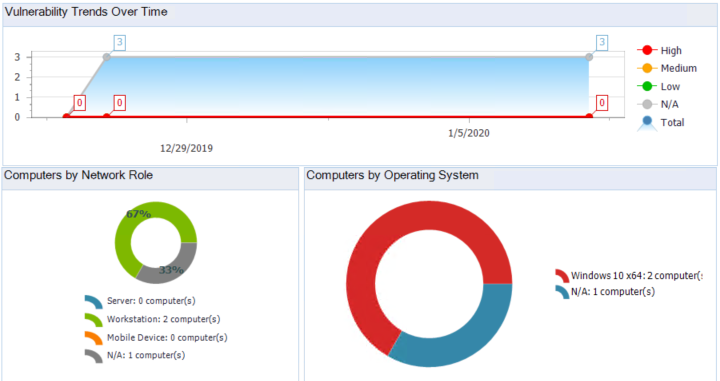Click the 'Workstation: 2 computer(s)' legend text
The image size is (720, 381).
point(163,319)
